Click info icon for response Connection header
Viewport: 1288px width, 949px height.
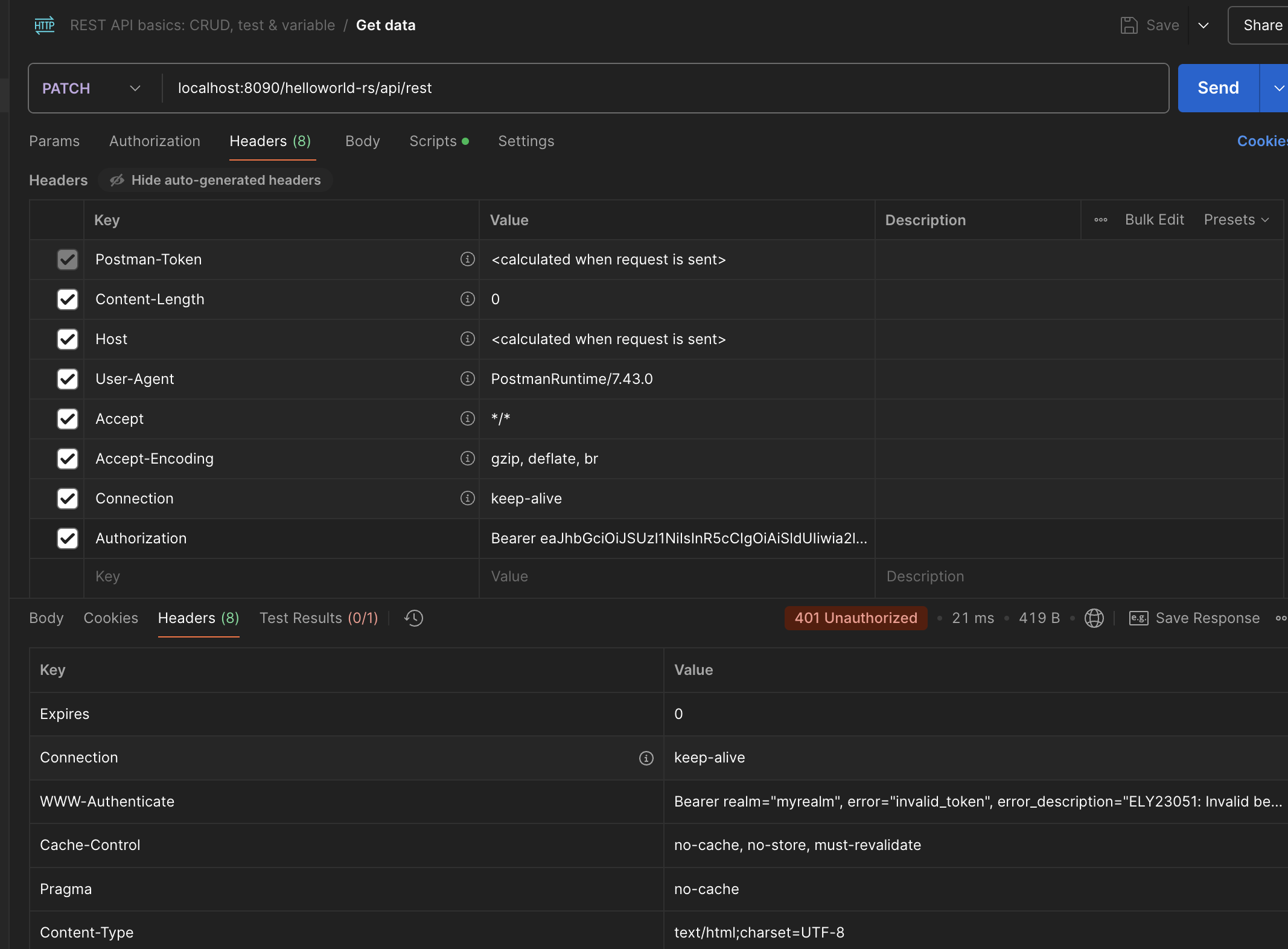pyautogui.click(x=646, y=758)
